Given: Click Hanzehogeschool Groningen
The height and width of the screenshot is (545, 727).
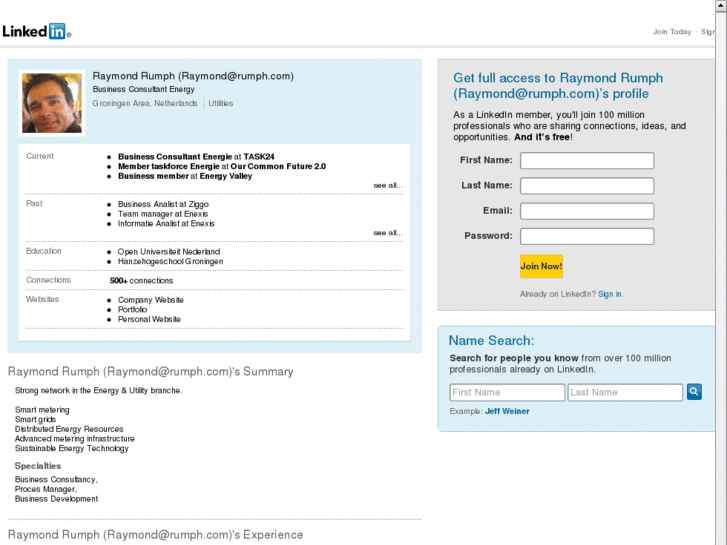Looking at the screenshot, I should coord(170,262).
